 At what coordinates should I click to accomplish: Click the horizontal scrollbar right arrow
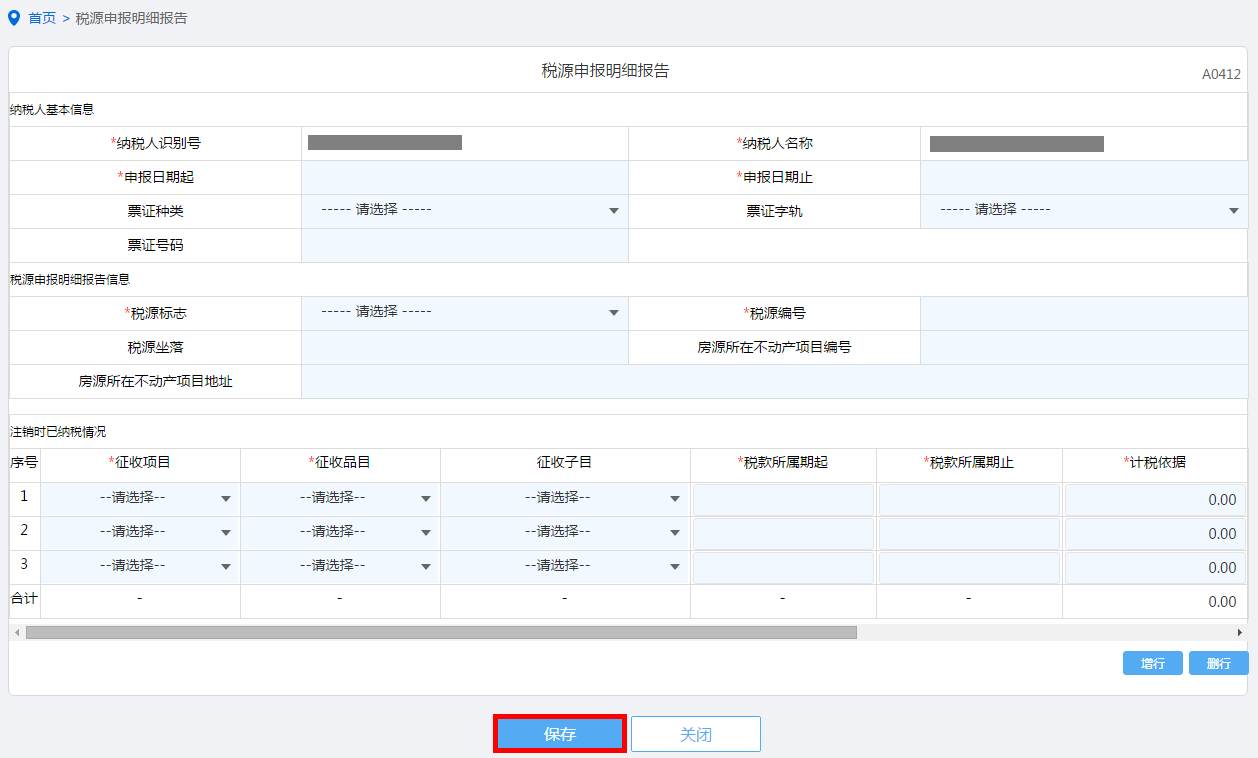coord(1240,633)
